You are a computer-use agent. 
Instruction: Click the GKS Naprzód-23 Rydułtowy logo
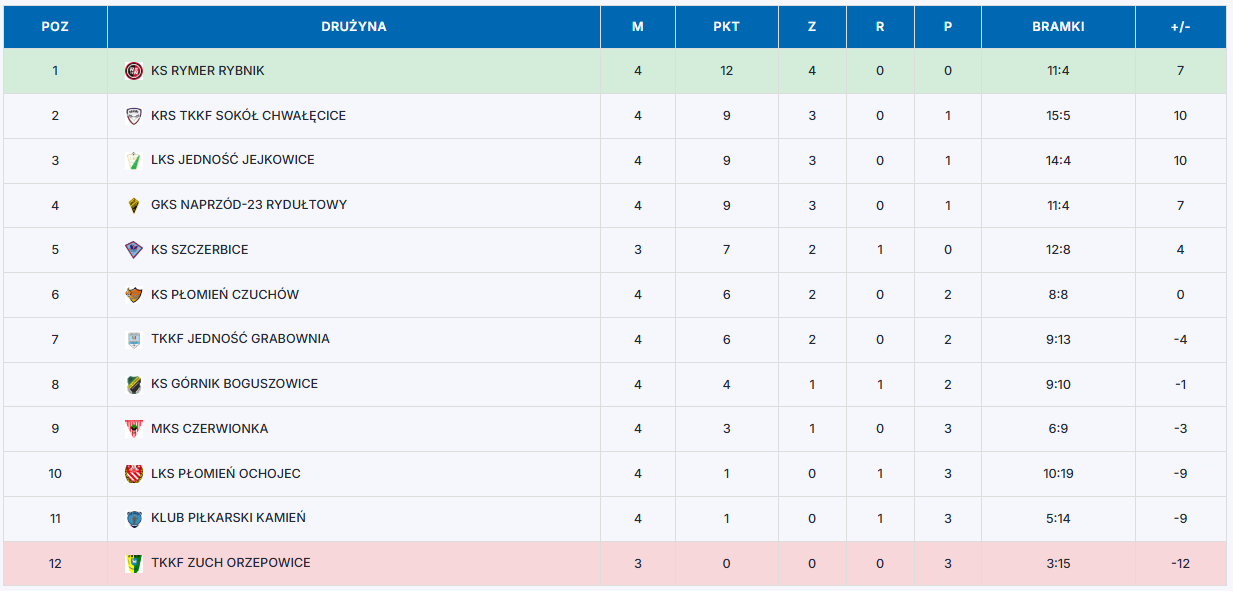point(134,205)
